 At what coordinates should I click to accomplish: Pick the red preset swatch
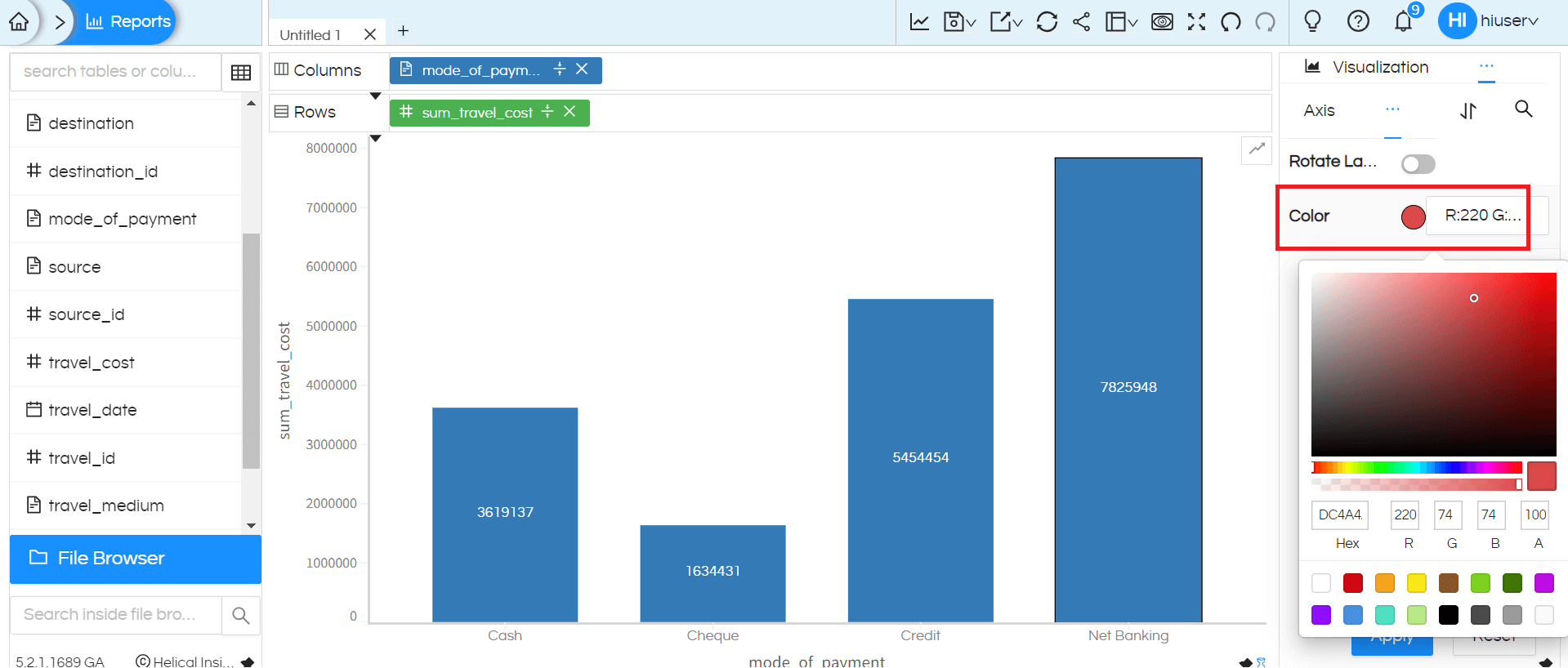(x=1353, y=583)
